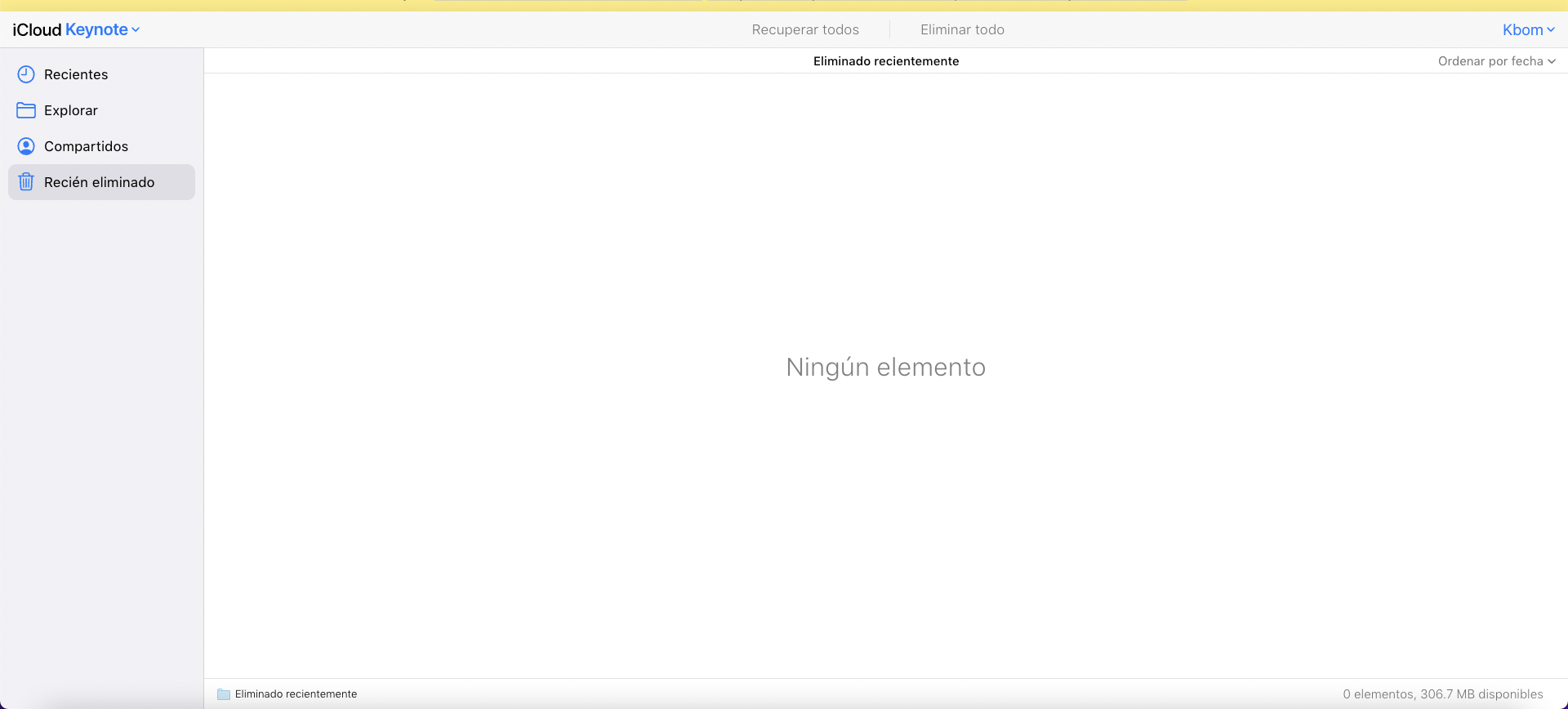Image resolution: width=1568 pixels, height=709 pixels.
Task: Click the folder icon in the bottom path bar
Action: pyautogui.click(x=223, y=694)
